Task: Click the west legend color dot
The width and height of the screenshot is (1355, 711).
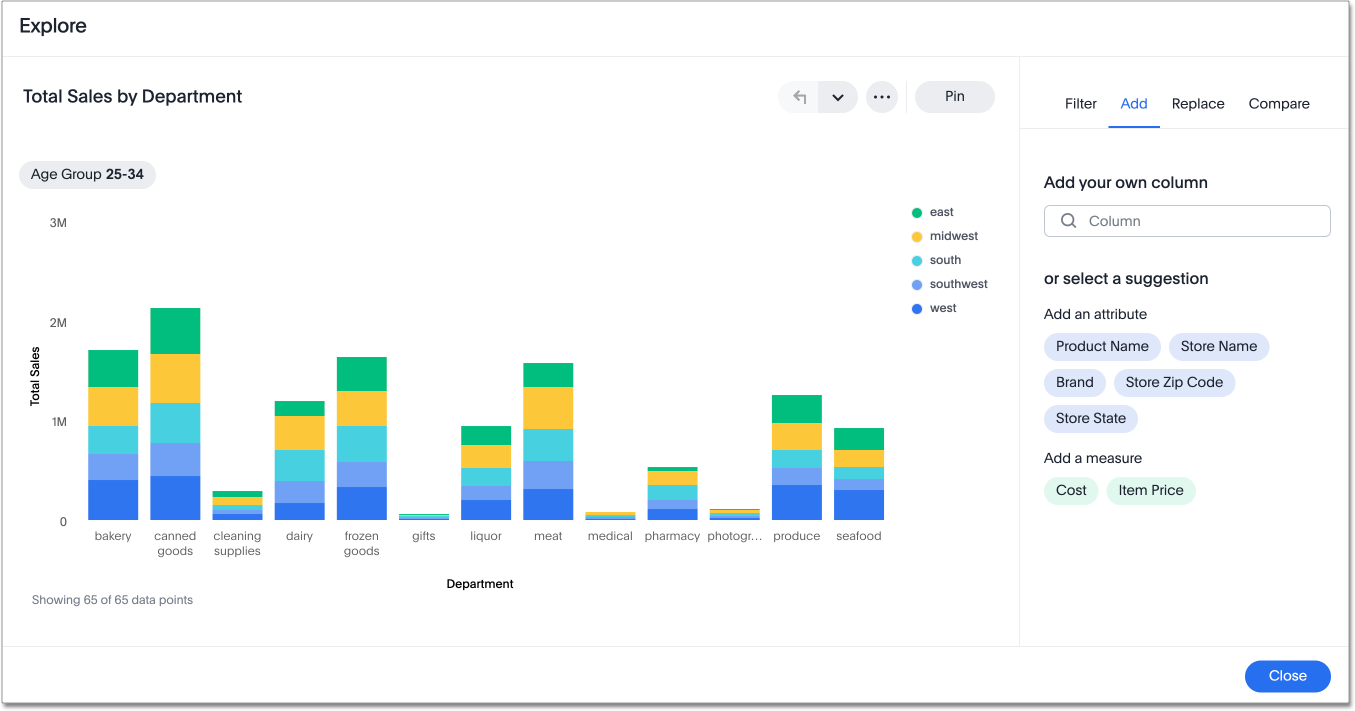Action: click(916, 309)
